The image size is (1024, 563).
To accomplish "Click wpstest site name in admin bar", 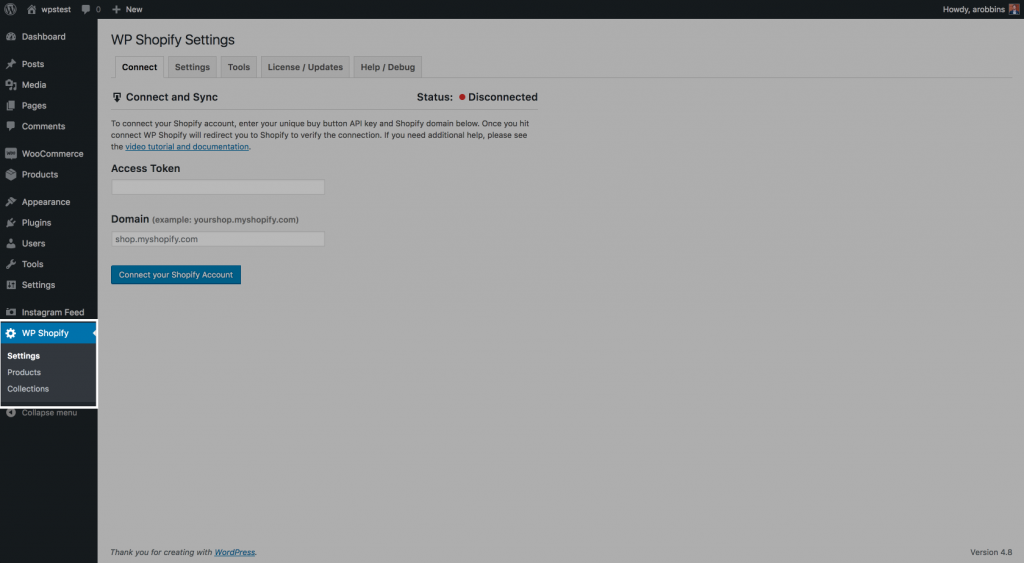I will tap(56, 9).
